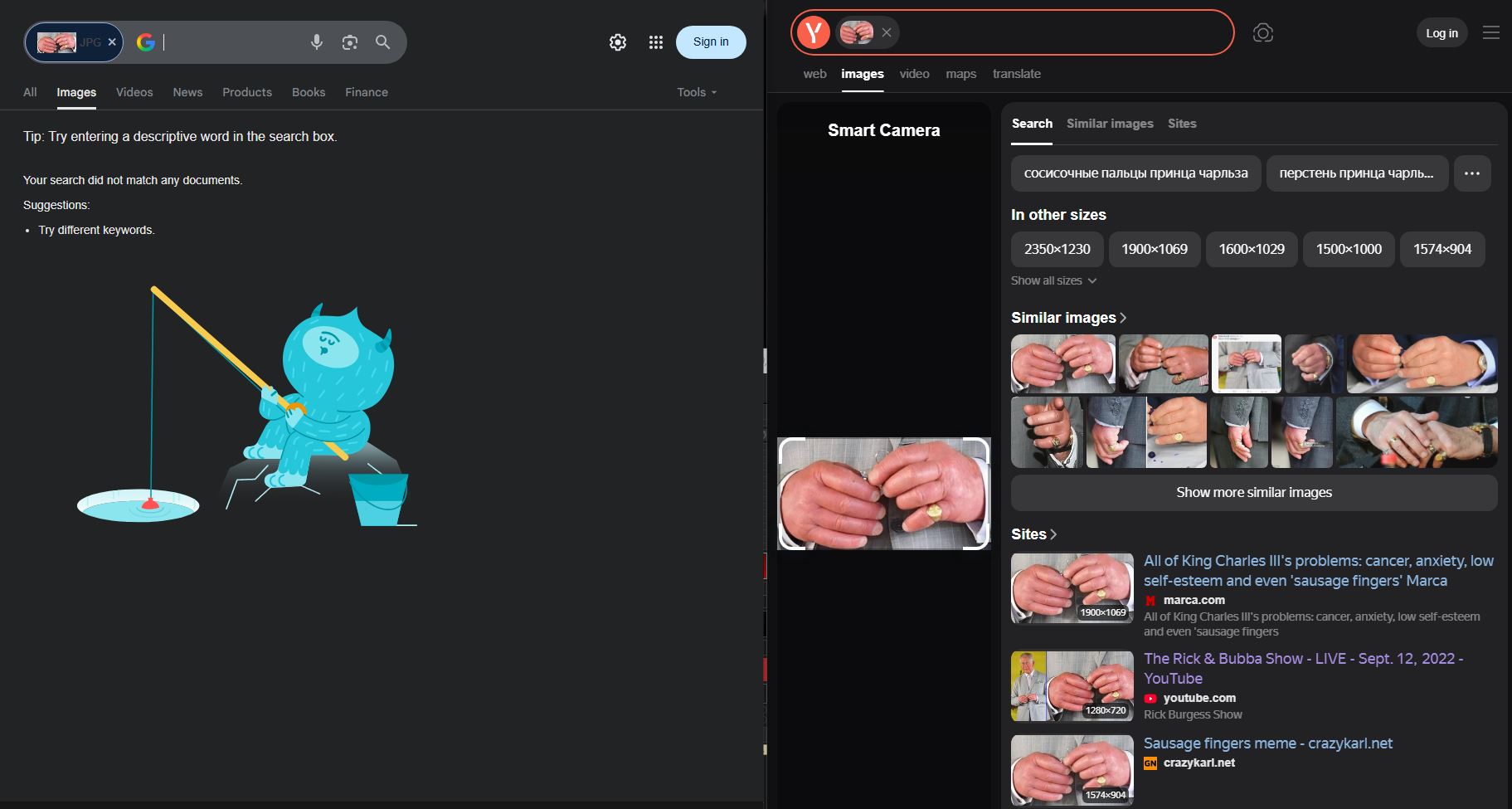This screenshot has width=1512, height=809.
Task: Click the youtube.com source label
Action: (x=1199, y=698)
